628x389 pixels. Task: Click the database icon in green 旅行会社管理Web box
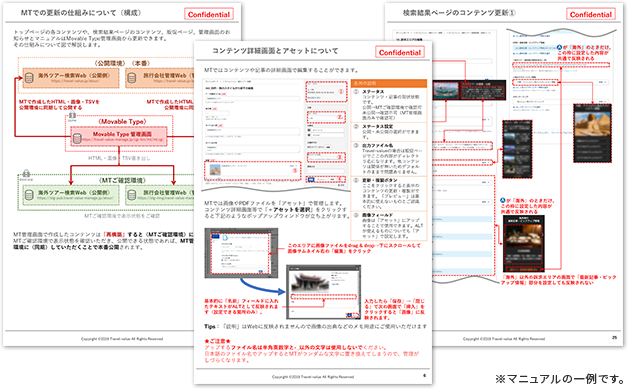click(x=132, y=195)
